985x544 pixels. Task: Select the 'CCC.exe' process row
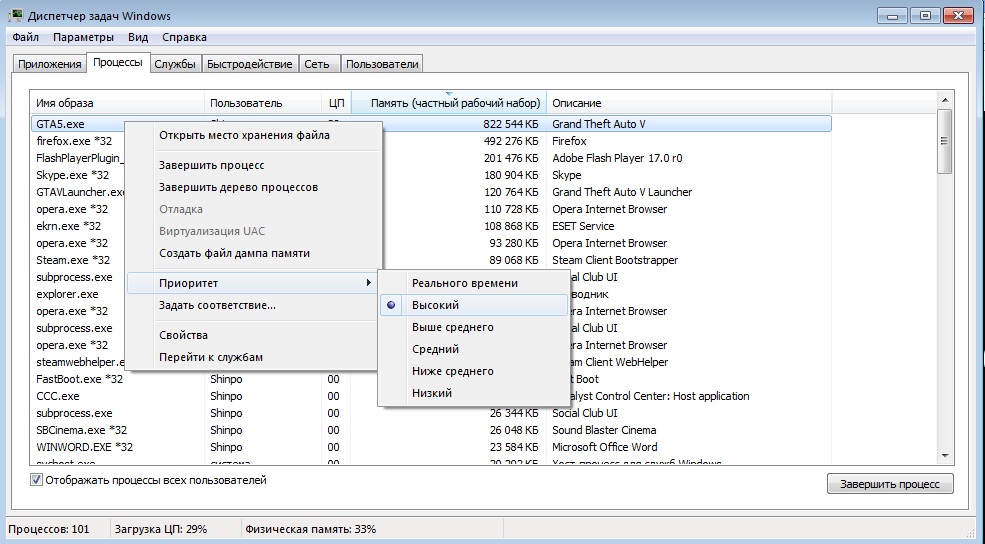pos(431,396)
